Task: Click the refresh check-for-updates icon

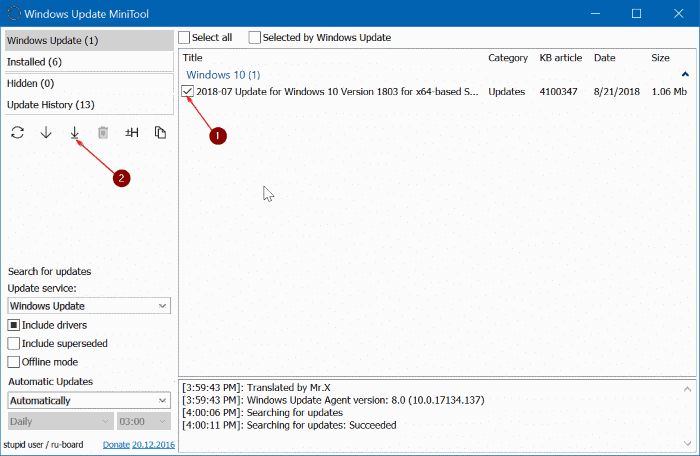Action: tap(17, 133)
